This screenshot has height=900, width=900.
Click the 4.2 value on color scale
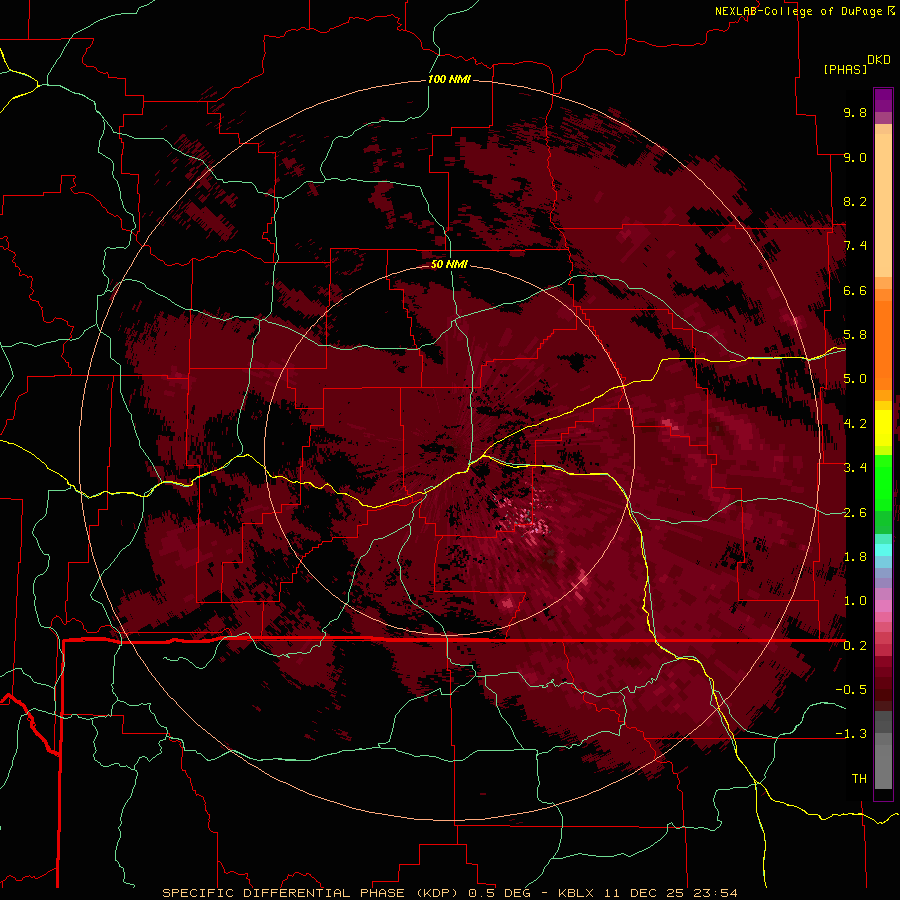(855, 424)
